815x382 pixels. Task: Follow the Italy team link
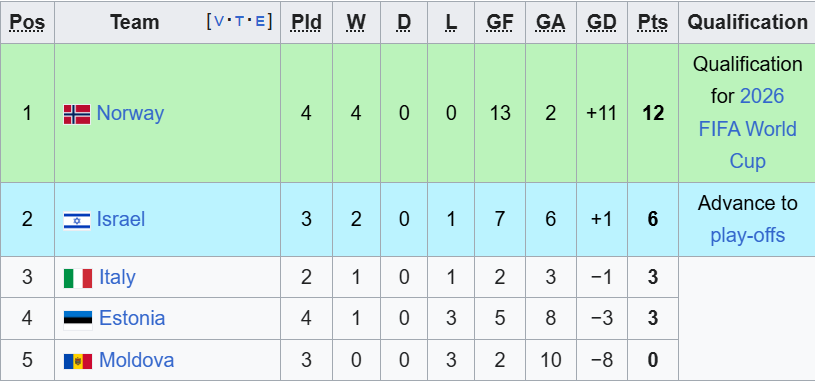pos(117,277)
